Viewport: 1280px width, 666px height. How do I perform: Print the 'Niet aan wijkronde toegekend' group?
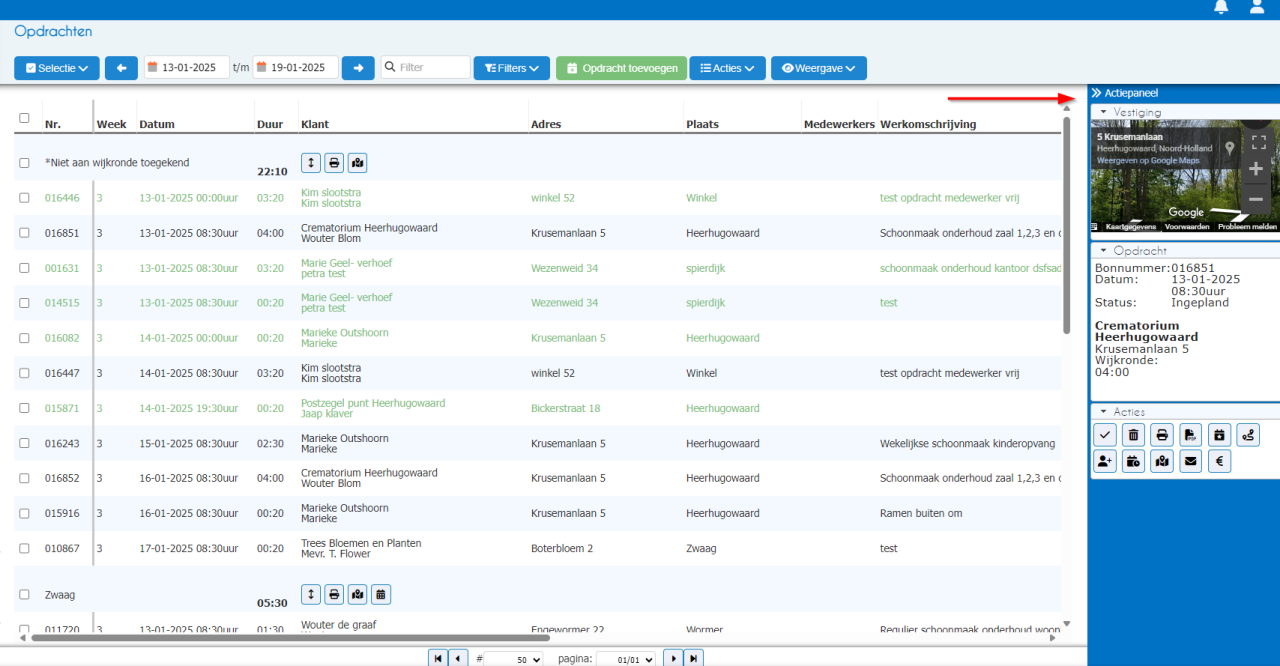coord(334,163)
